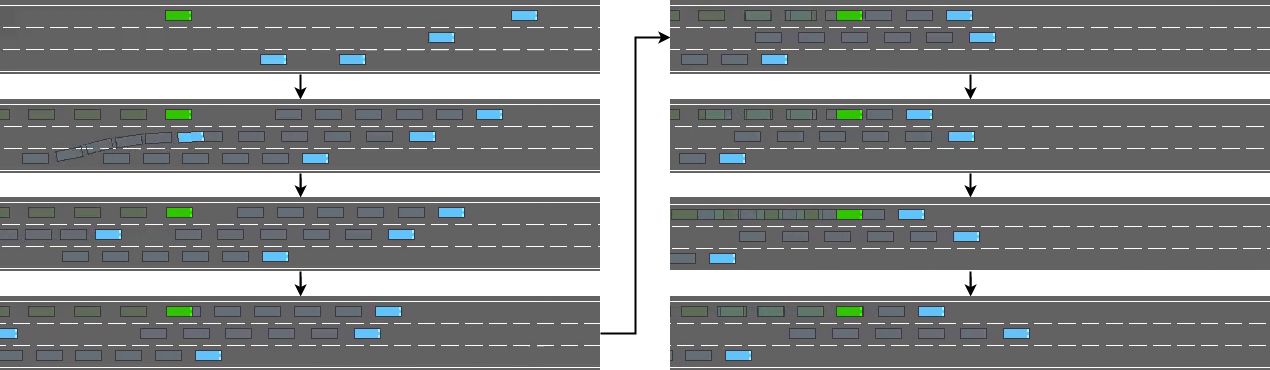Select the leftmost bottom-lane blue car in the top-left frame
The height and width of the screenshot is (370, 1270).
tap(273, 60)
